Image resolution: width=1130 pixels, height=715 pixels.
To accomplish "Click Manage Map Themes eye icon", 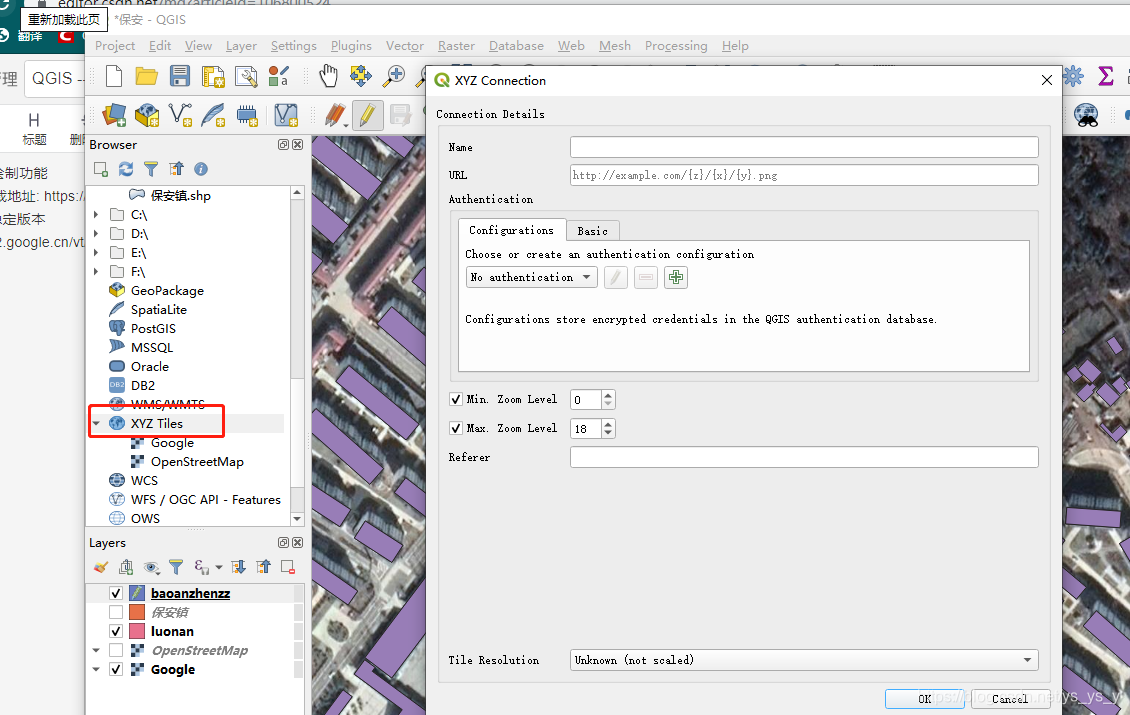I will point(151,567).
